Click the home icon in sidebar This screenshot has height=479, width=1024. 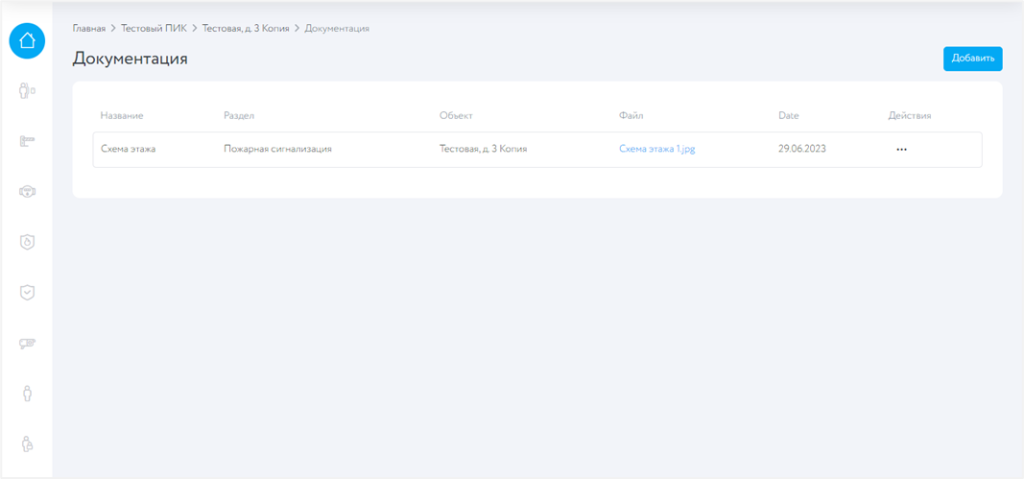click(x=27, y=41)
